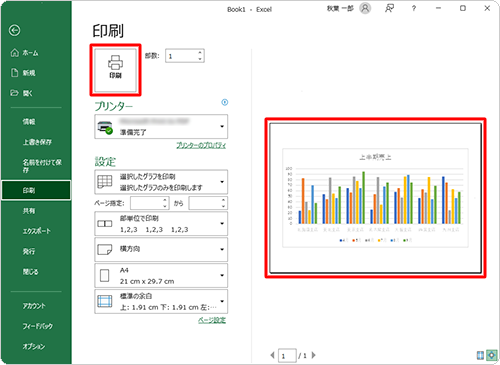Open the ページ設定 link

point(212,320)
